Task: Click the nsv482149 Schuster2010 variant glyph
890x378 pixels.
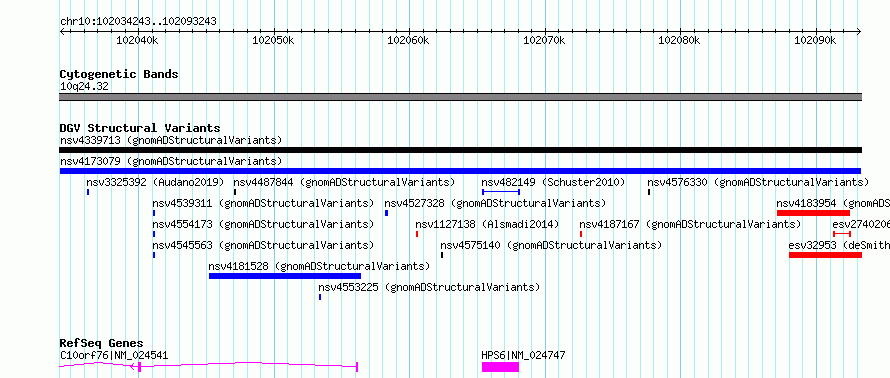Action: 501,192
